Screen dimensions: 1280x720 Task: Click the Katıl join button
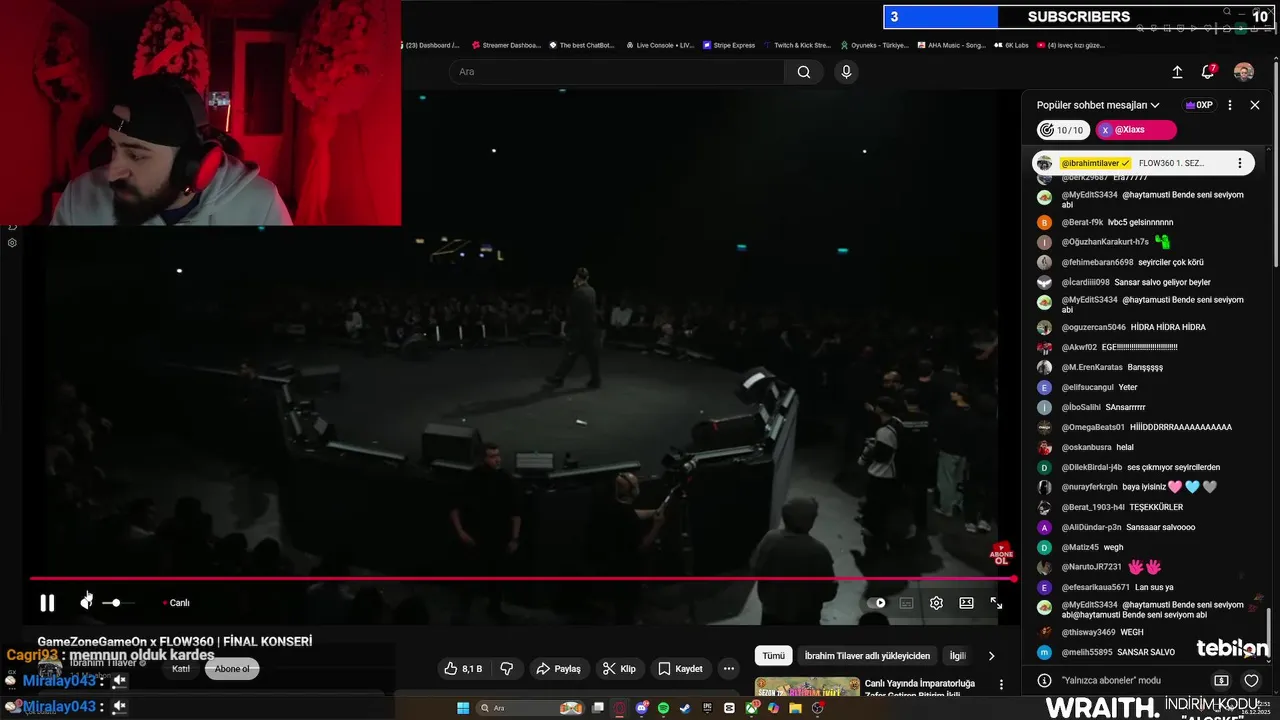[181, 669]
